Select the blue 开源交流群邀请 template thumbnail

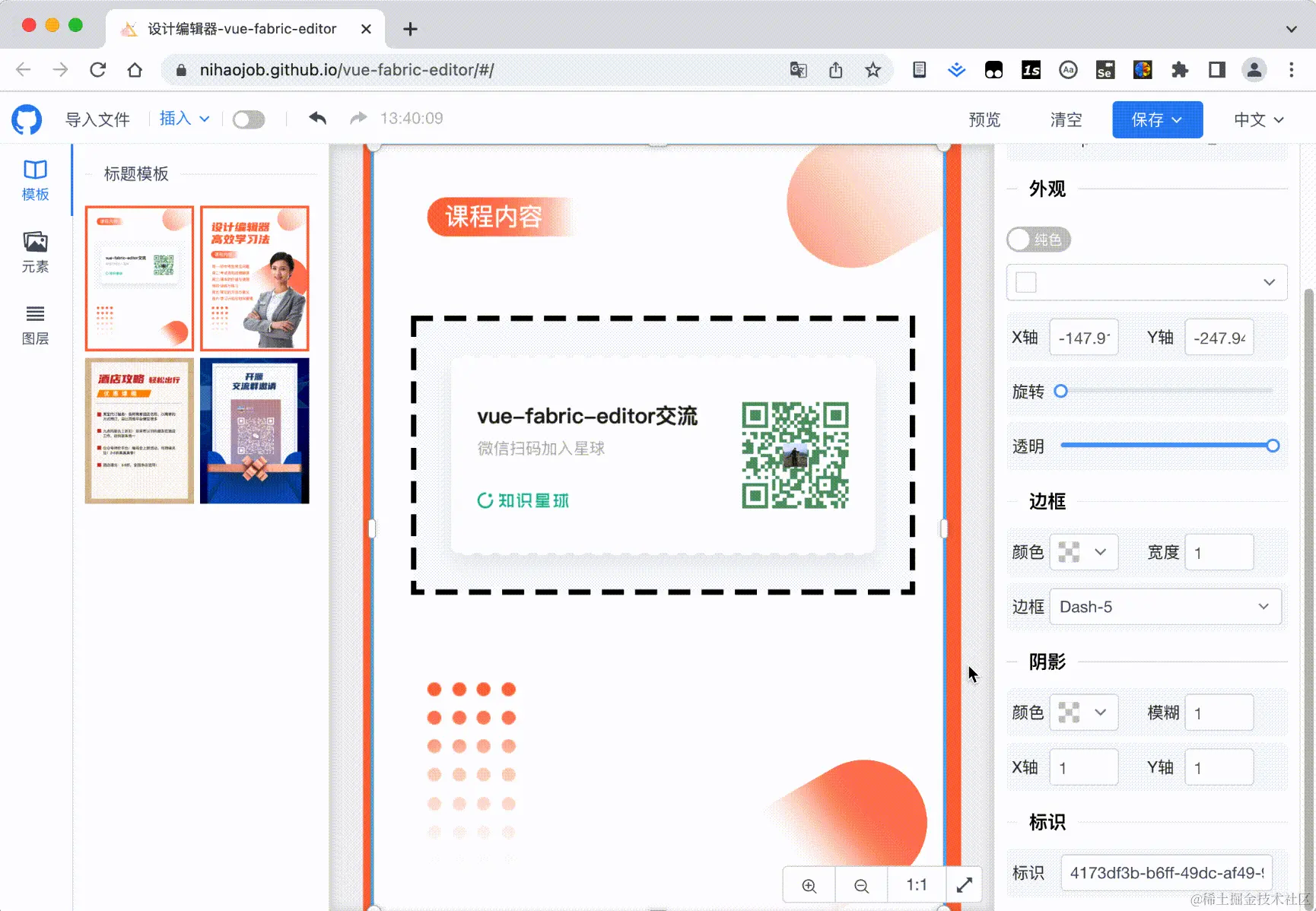[255, 430]
